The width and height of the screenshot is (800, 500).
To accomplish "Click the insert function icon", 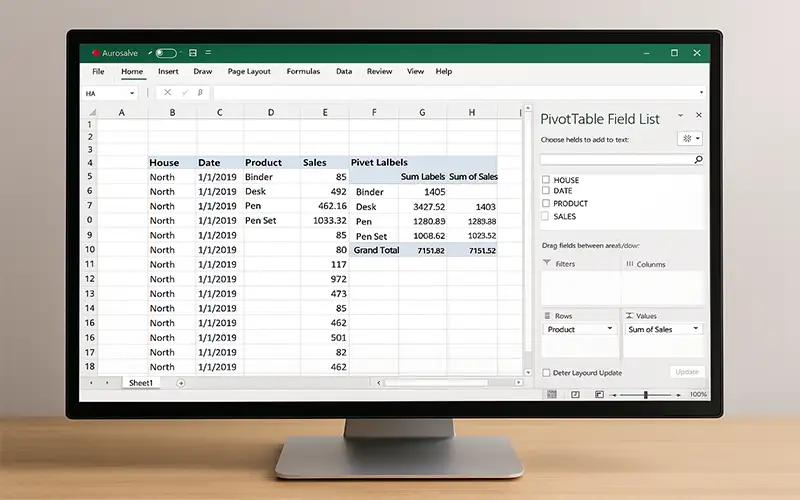I will (200, 93).
